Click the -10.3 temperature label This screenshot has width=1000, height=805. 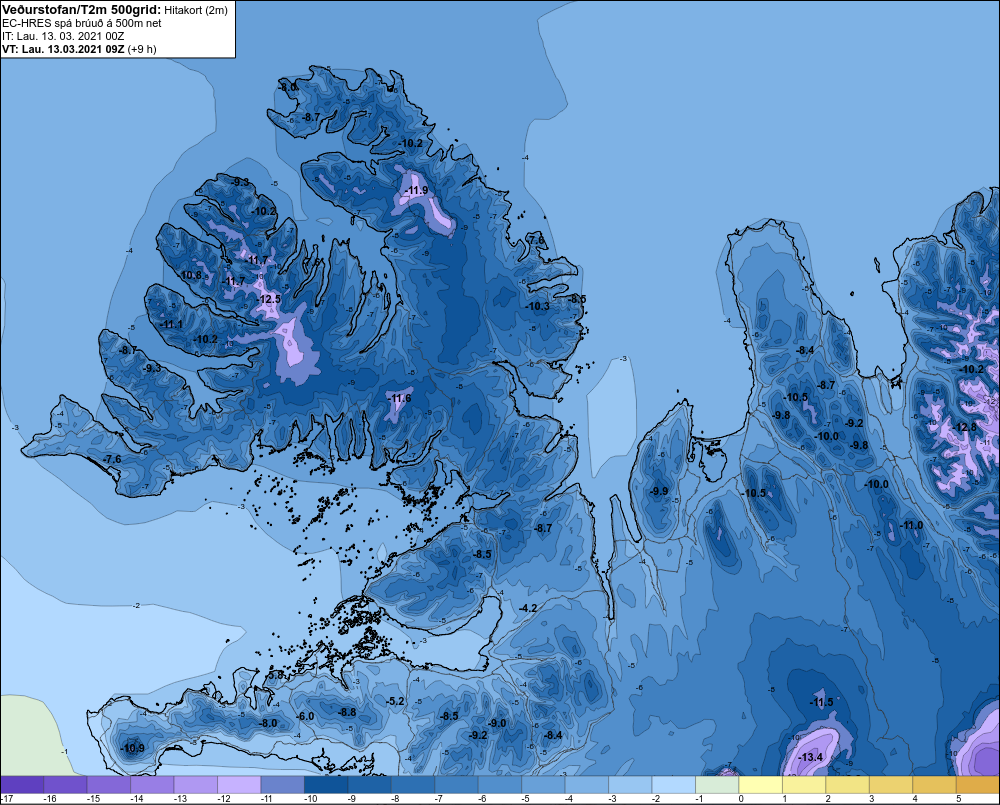pyautogui.click(x=538, y=306)
